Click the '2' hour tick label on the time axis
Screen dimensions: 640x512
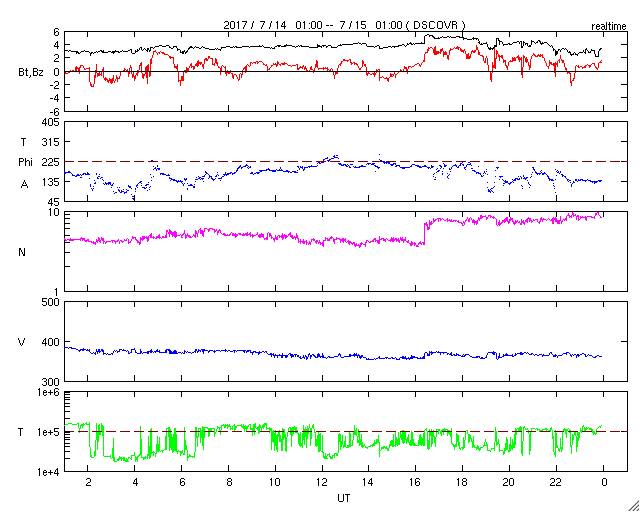coord(88,482)
